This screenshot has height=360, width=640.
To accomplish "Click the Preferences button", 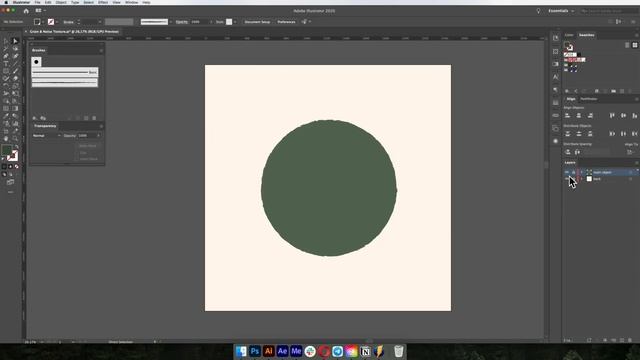I will (286, 22).
